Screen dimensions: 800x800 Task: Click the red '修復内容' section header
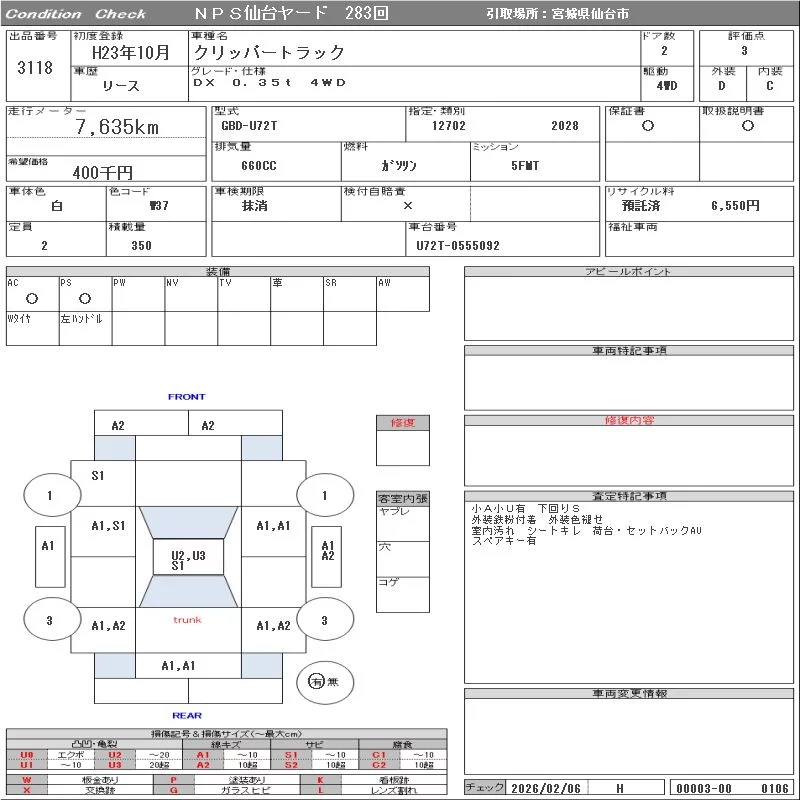629,420
